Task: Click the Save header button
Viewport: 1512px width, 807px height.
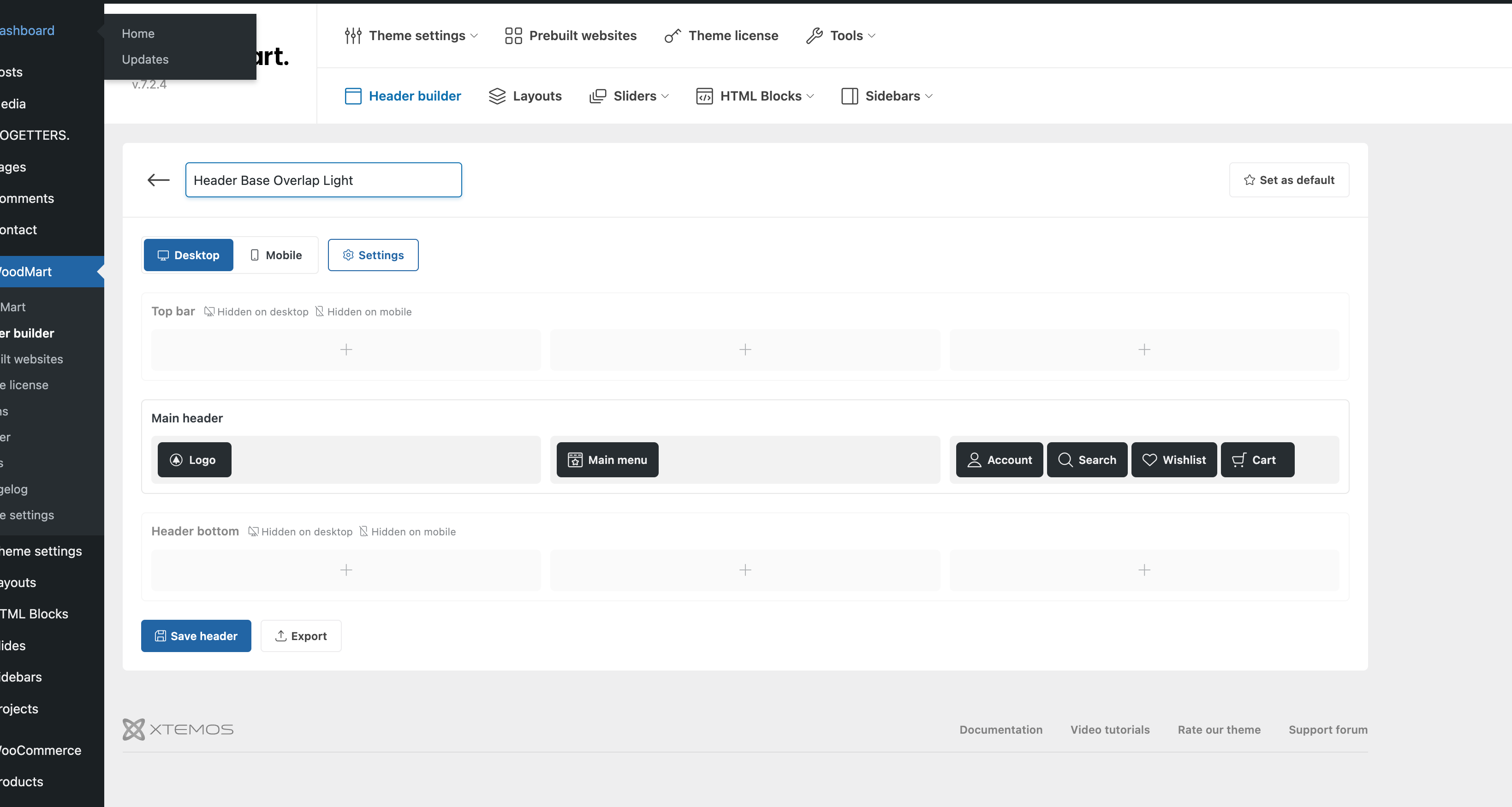Action: click(x=196, y=635)
